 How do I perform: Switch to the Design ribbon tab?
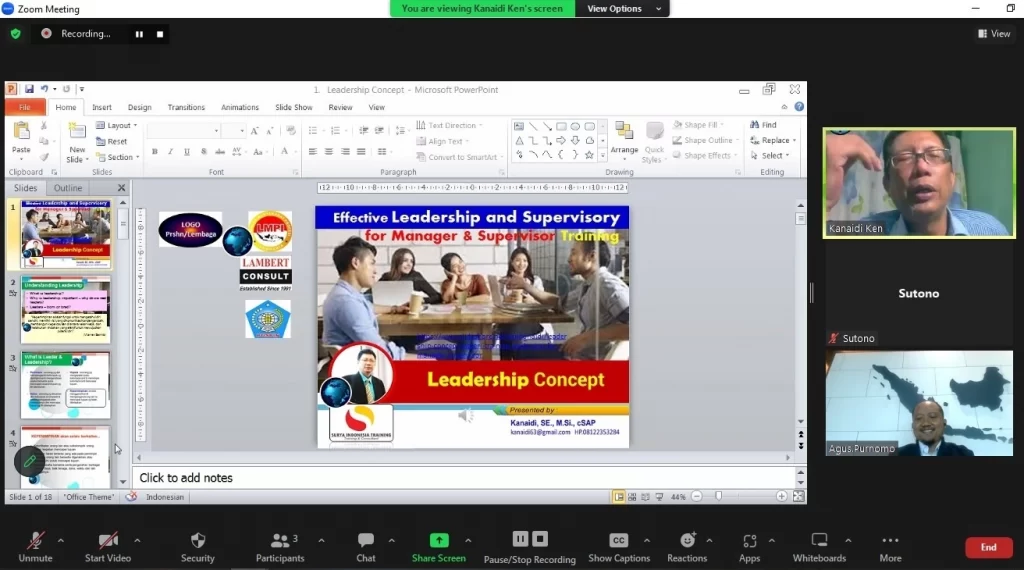click(x=139, y=107)
